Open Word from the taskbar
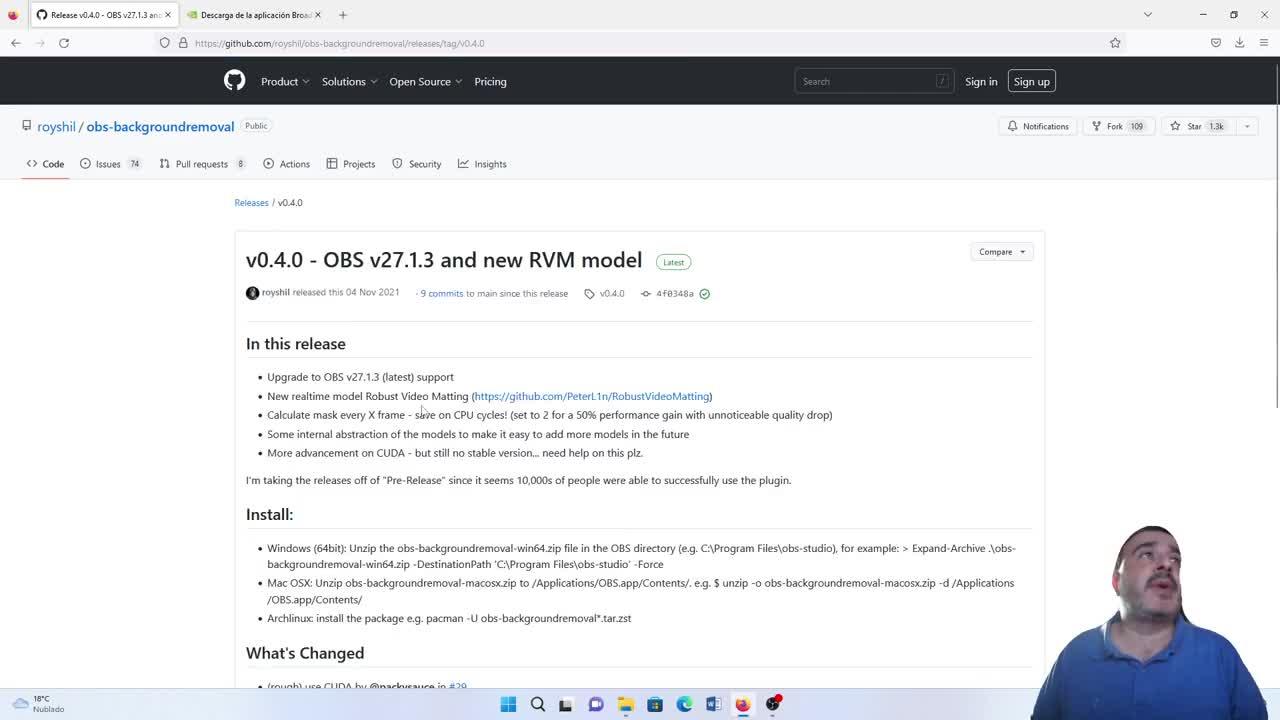The image size is (1280, 720). pos(713,704)
